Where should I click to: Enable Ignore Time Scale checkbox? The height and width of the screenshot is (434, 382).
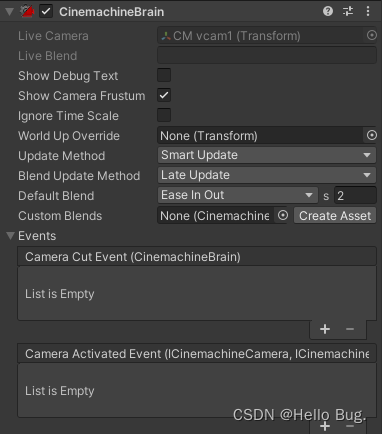[x=164, y=115]
